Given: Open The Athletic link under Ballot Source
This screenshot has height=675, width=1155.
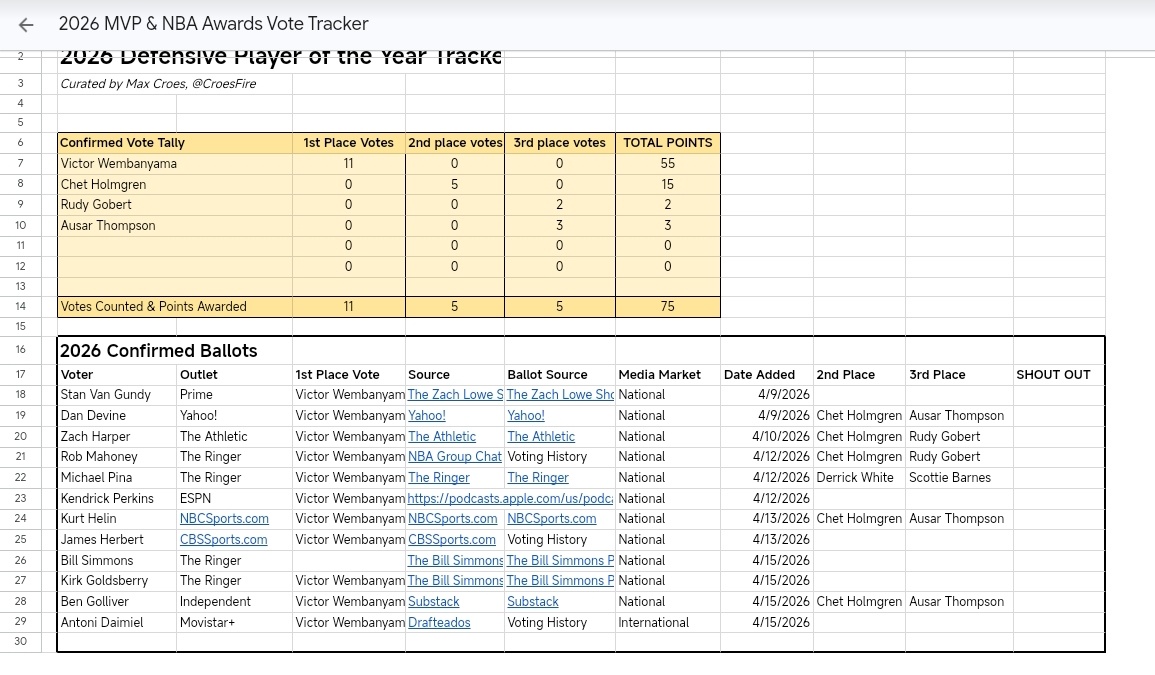Looking at the screenshot, I should coord(541,437).
